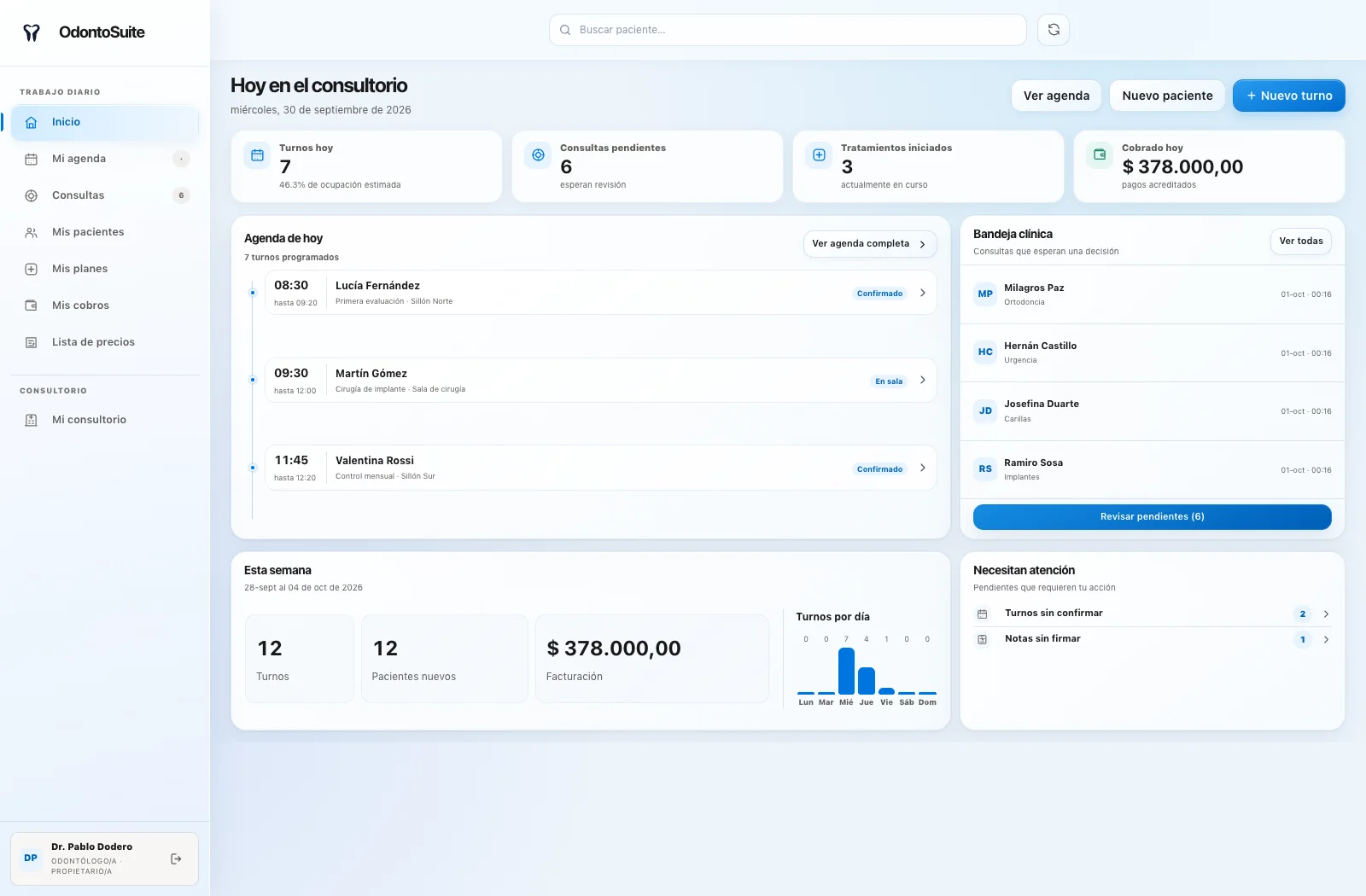Image resolution: width=1366 pixels, height=896 pixels.
Task: Click the MP avatar for Milagros Paz
Action: (985, 294)
